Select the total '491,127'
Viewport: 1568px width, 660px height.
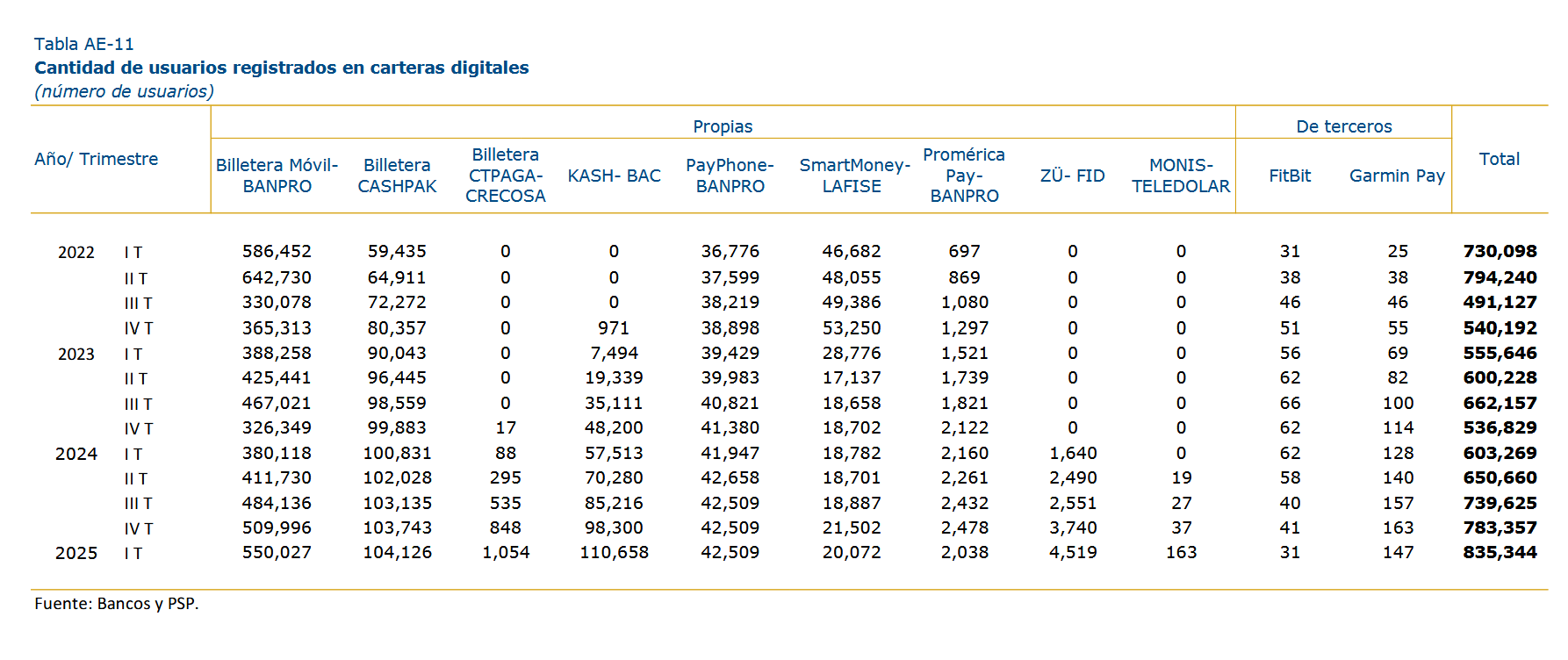point(1500,303)
